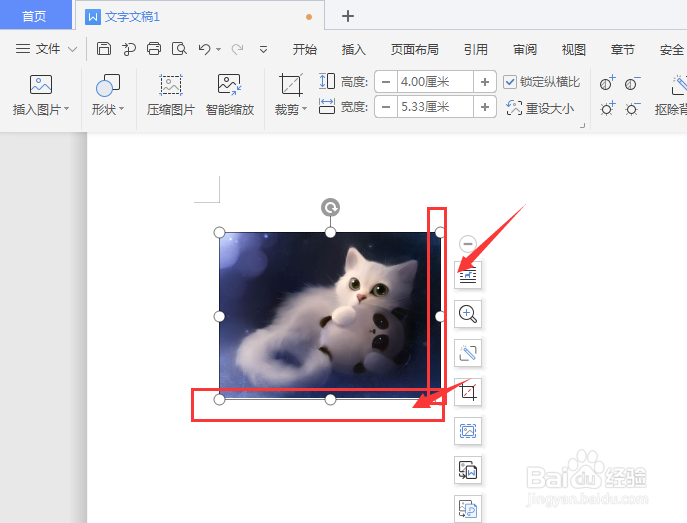Click the picture to document convert icon
The height and width of the screenshot is (523, 687).
pos(468,470)
